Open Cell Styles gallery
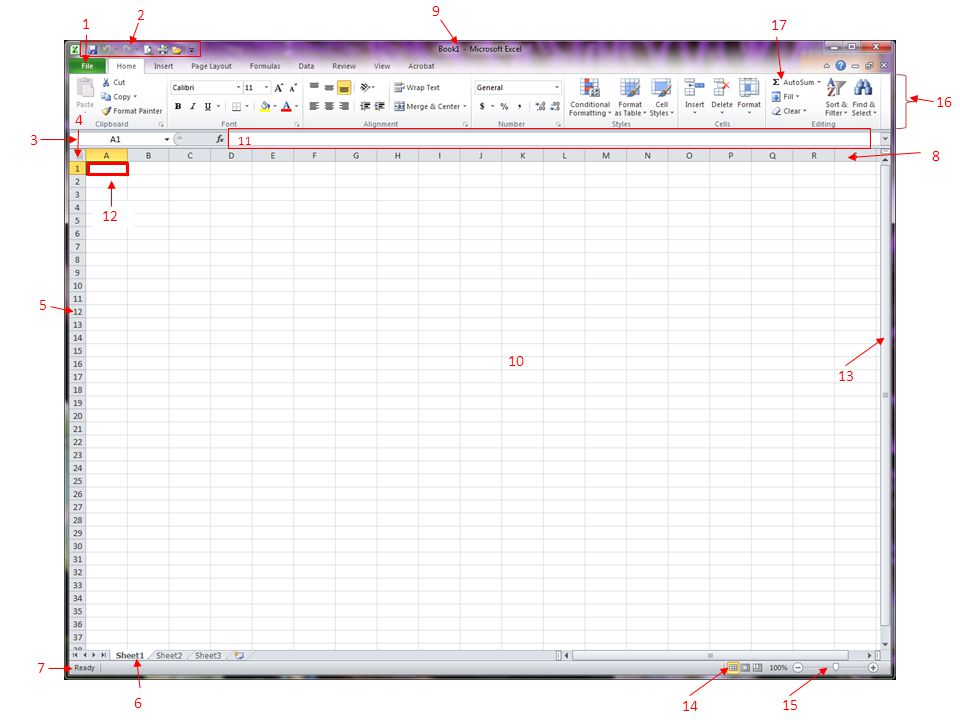 tap(661, 97)
